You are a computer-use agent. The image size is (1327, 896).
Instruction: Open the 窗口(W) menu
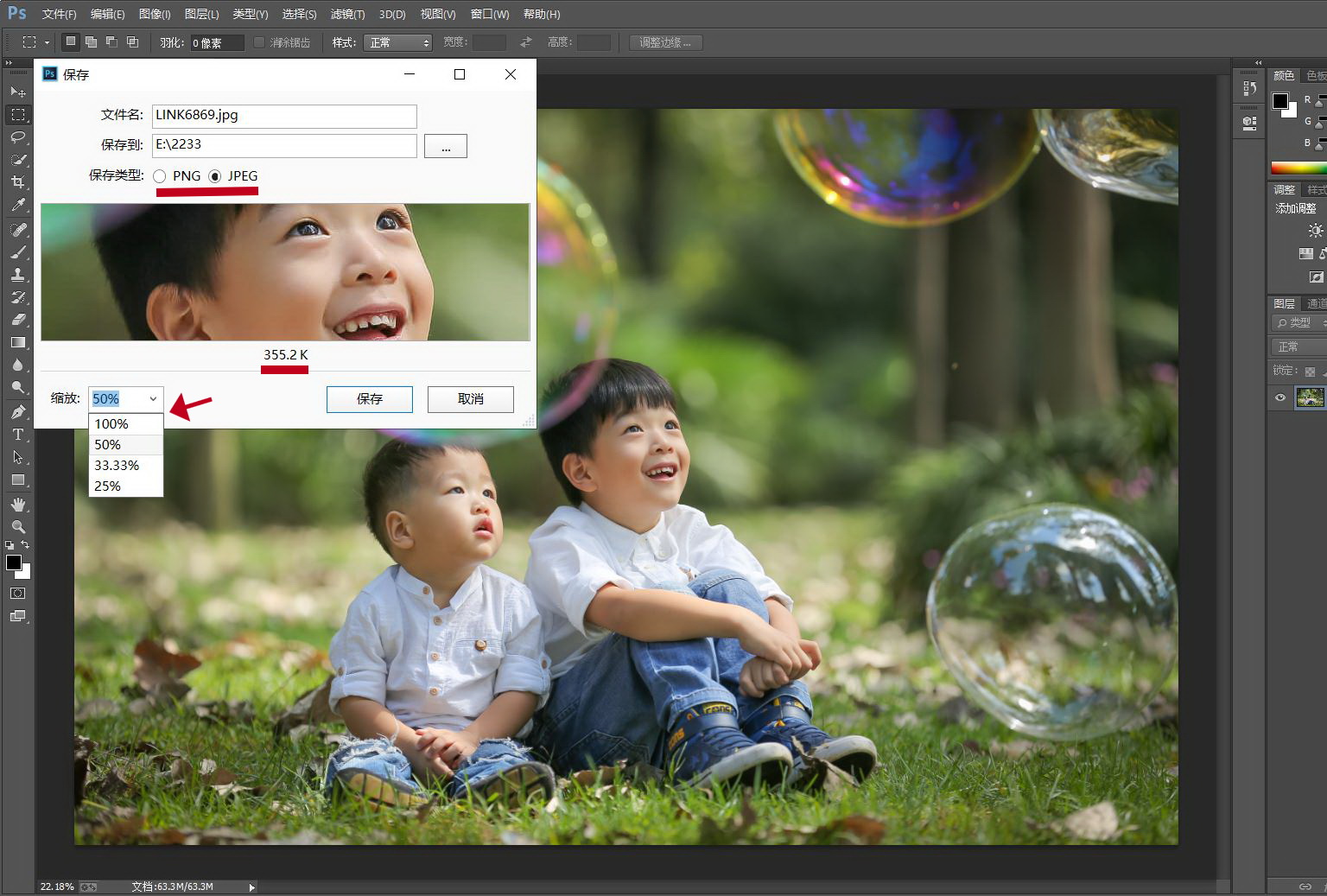pos(490,14)
